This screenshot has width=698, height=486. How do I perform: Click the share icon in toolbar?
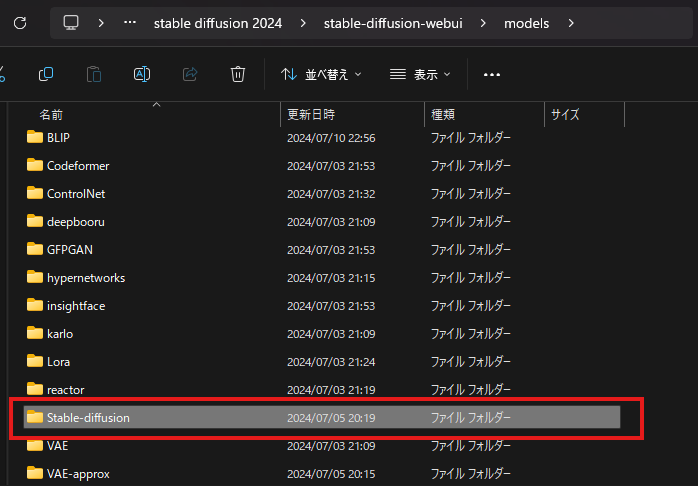pos(190,74)
